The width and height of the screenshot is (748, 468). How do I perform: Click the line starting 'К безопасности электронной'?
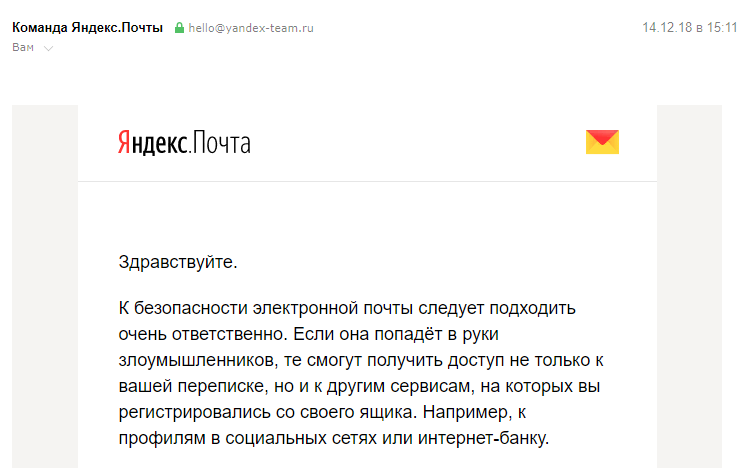[x=347, y=306]
